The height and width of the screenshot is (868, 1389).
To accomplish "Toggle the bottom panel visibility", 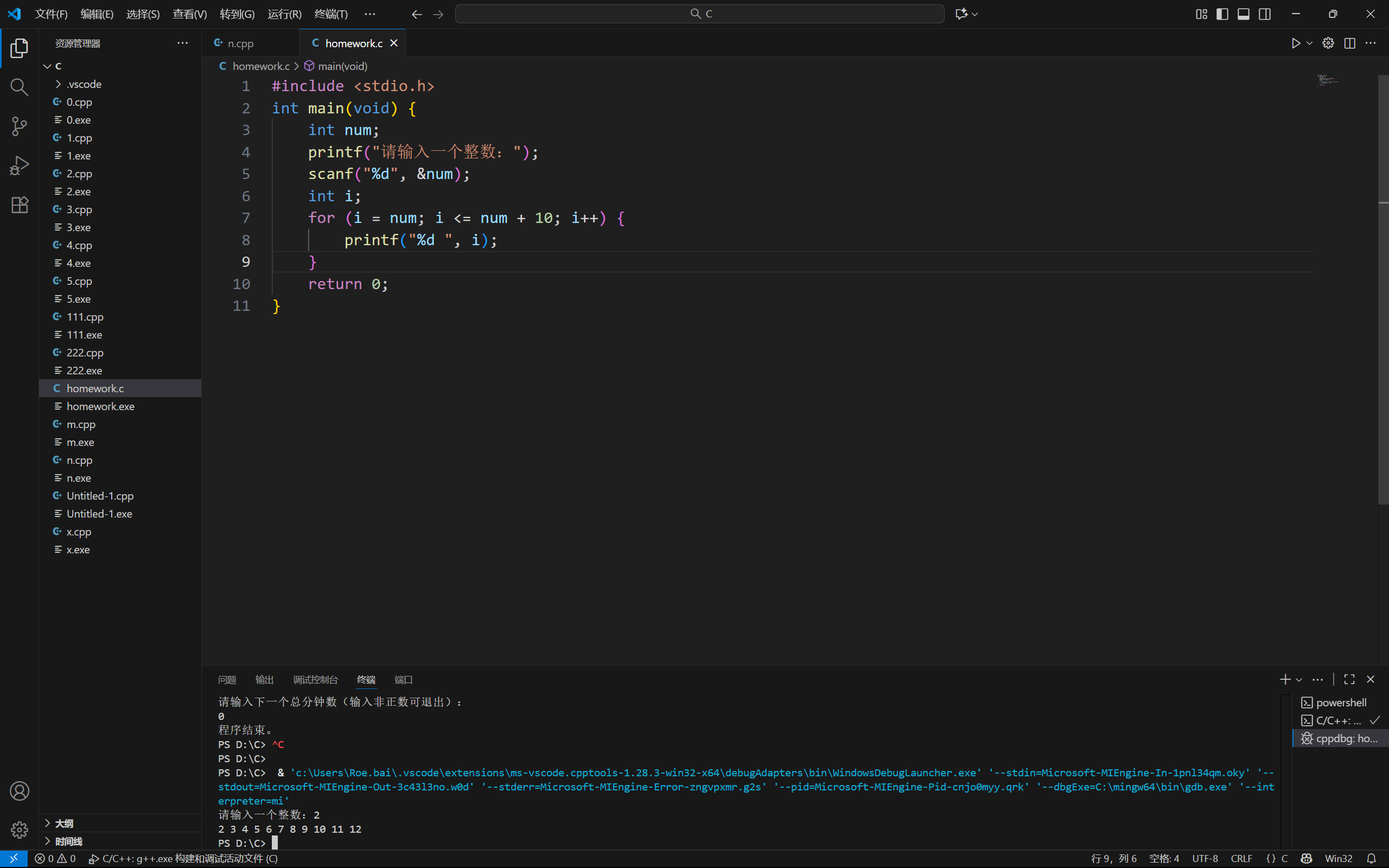I will click(x=1243, y=14).
